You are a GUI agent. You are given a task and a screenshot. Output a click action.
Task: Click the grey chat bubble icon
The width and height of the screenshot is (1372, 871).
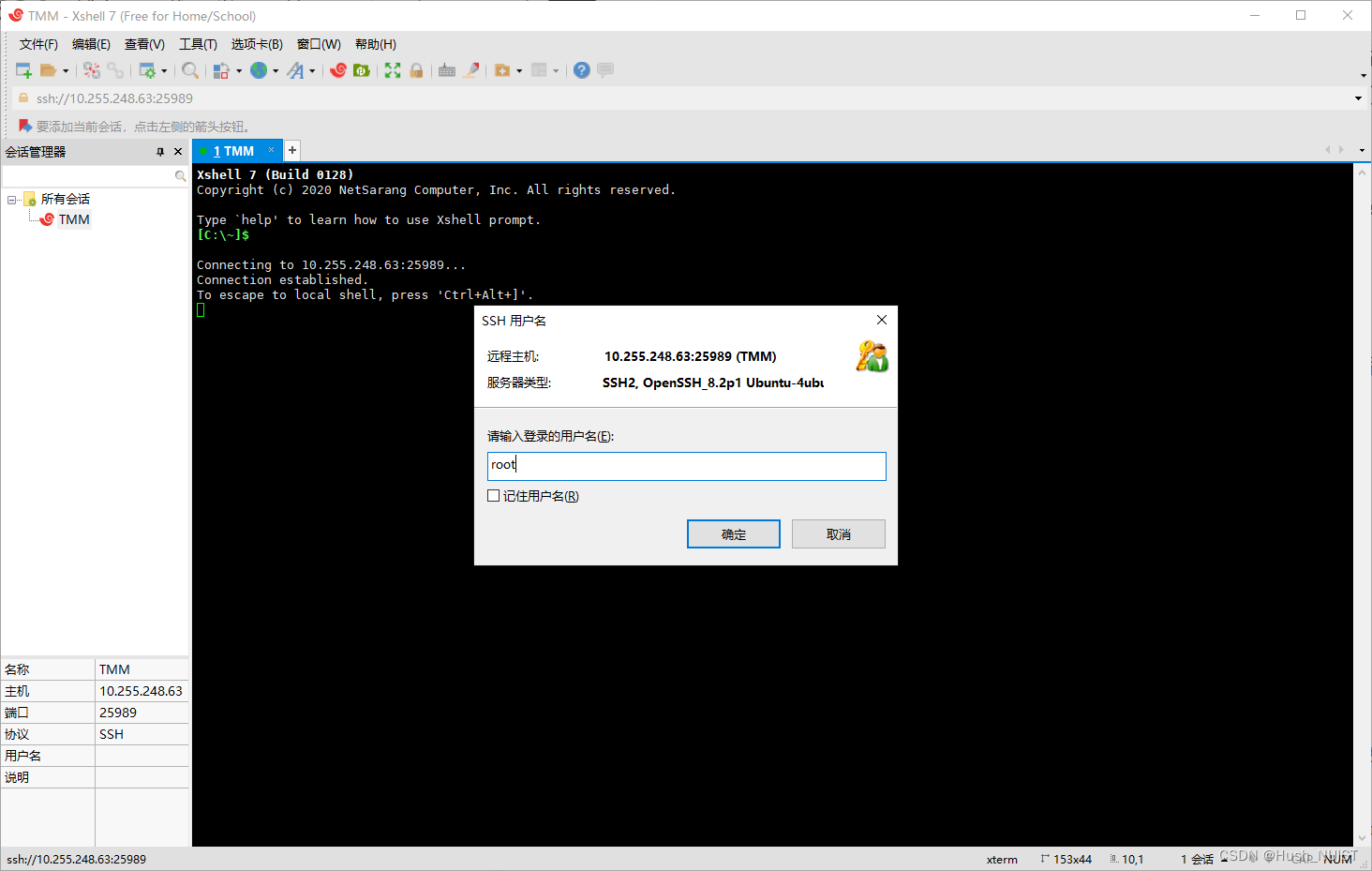pyautogui.click(x=605, y=70)
